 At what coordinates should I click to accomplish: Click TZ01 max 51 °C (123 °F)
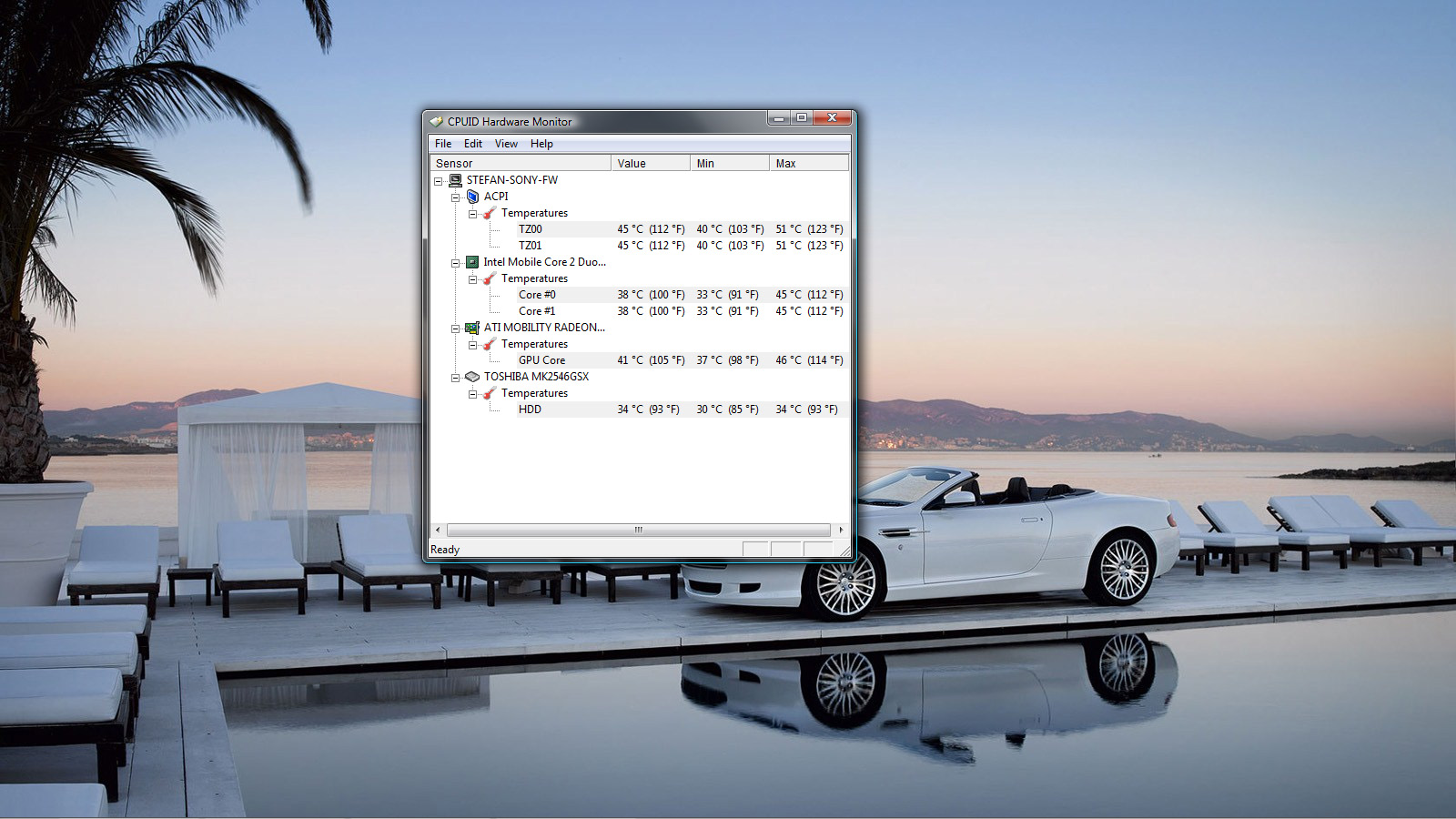click(809, 246)
